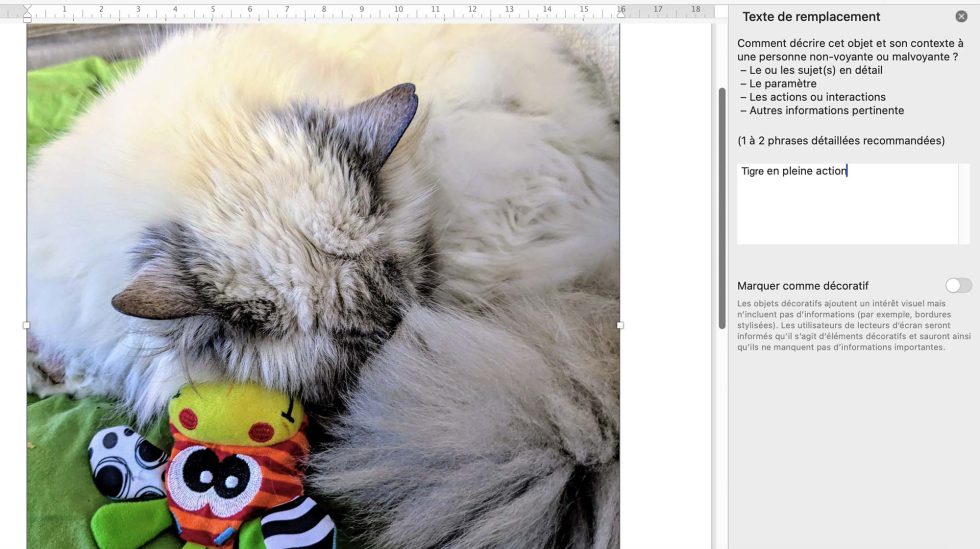This screenshot has width=980, height=549.
Task: Click the decorative objects explanation paragraph
Action: 853,325
